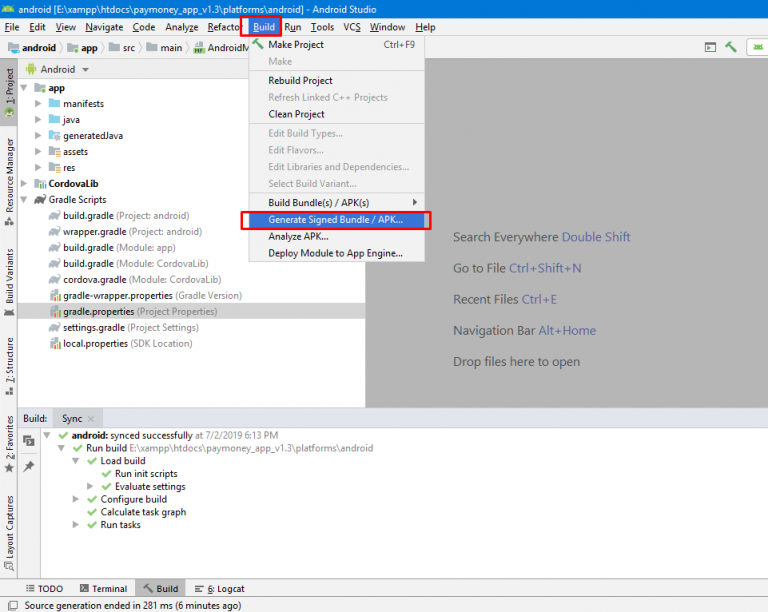The image size is (768, 612).
Task: Open the Build Bundle(s) / APK(s) submenu
Action: (x=335, y=202)
